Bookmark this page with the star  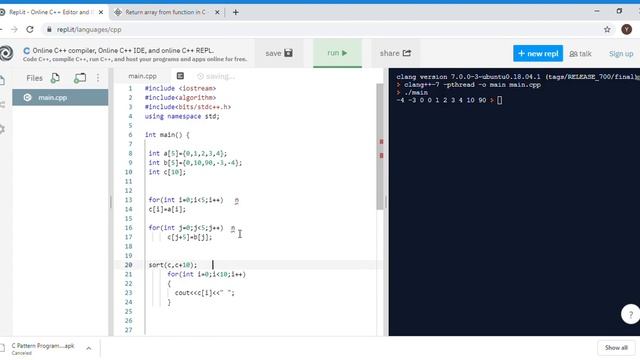[607, 29]
